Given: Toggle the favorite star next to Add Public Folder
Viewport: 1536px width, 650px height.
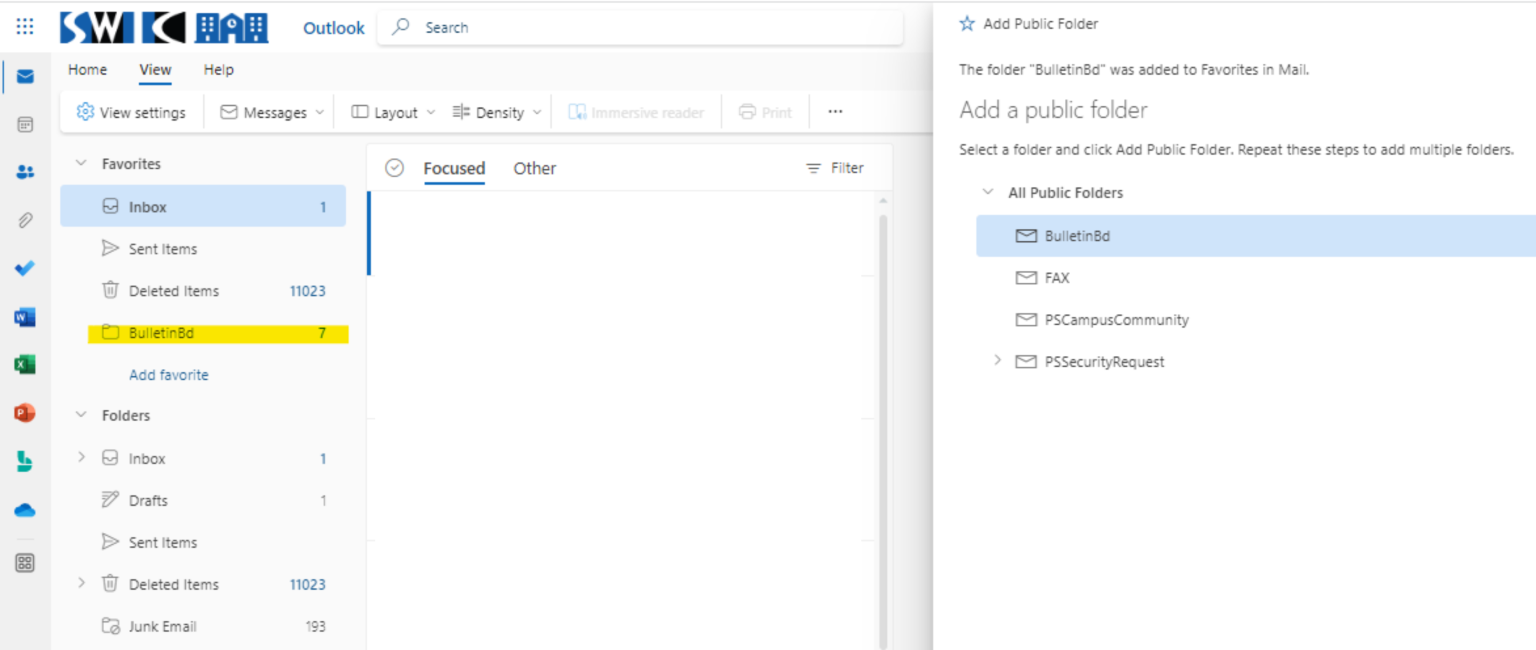Looking at the screenshot, I should 967,22.
